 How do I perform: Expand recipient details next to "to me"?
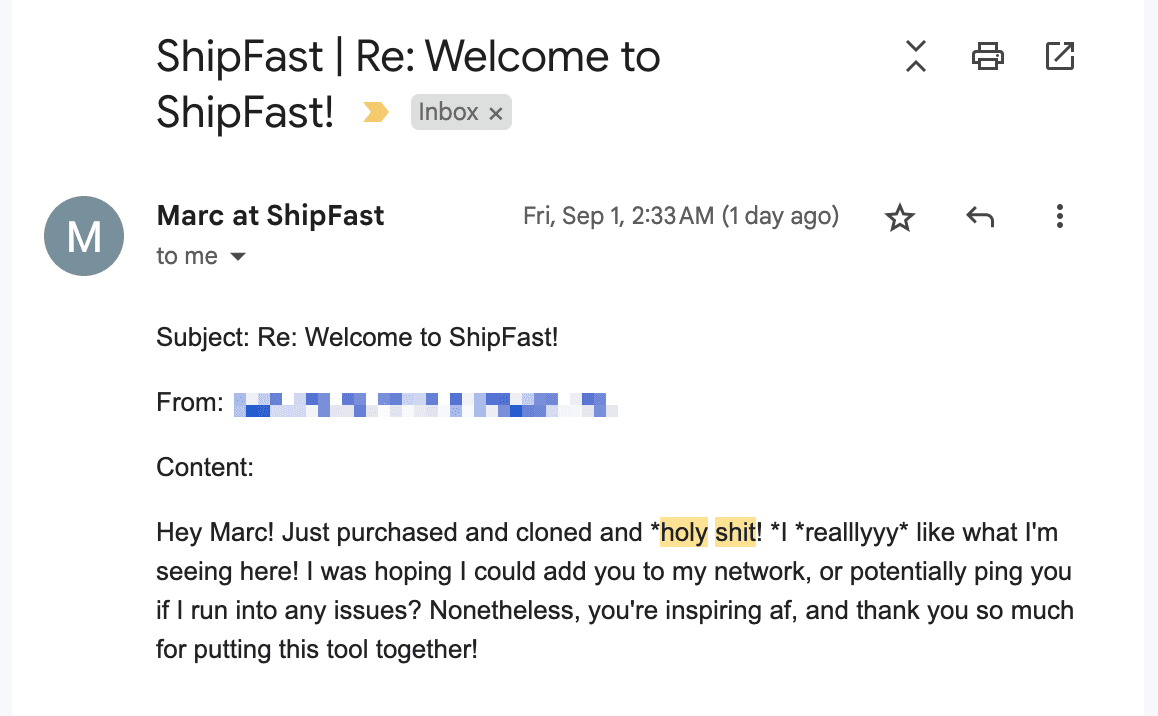pos(238,257)
